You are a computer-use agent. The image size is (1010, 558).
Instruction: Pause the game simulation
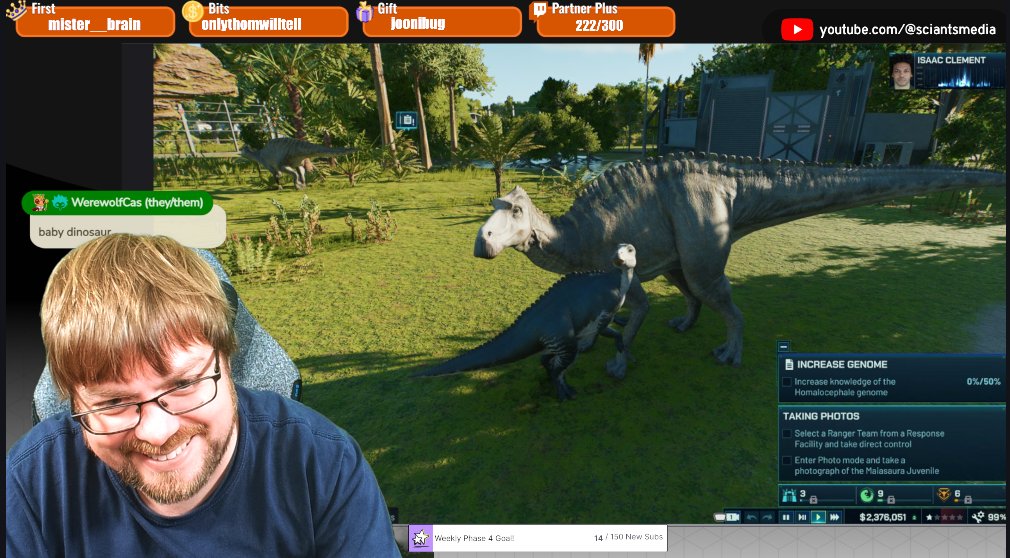(786, 517)
